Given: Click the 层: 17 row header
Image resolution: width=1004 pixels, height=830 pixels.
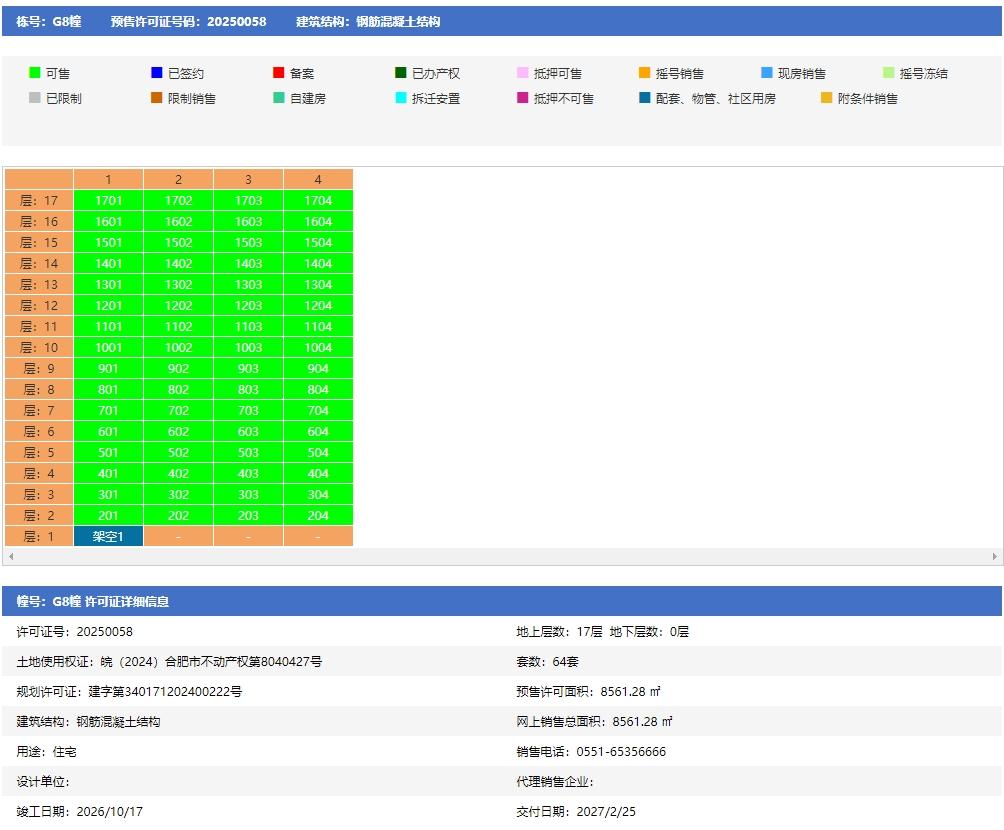Looking at the screenshot, I should tap(39, 200).
